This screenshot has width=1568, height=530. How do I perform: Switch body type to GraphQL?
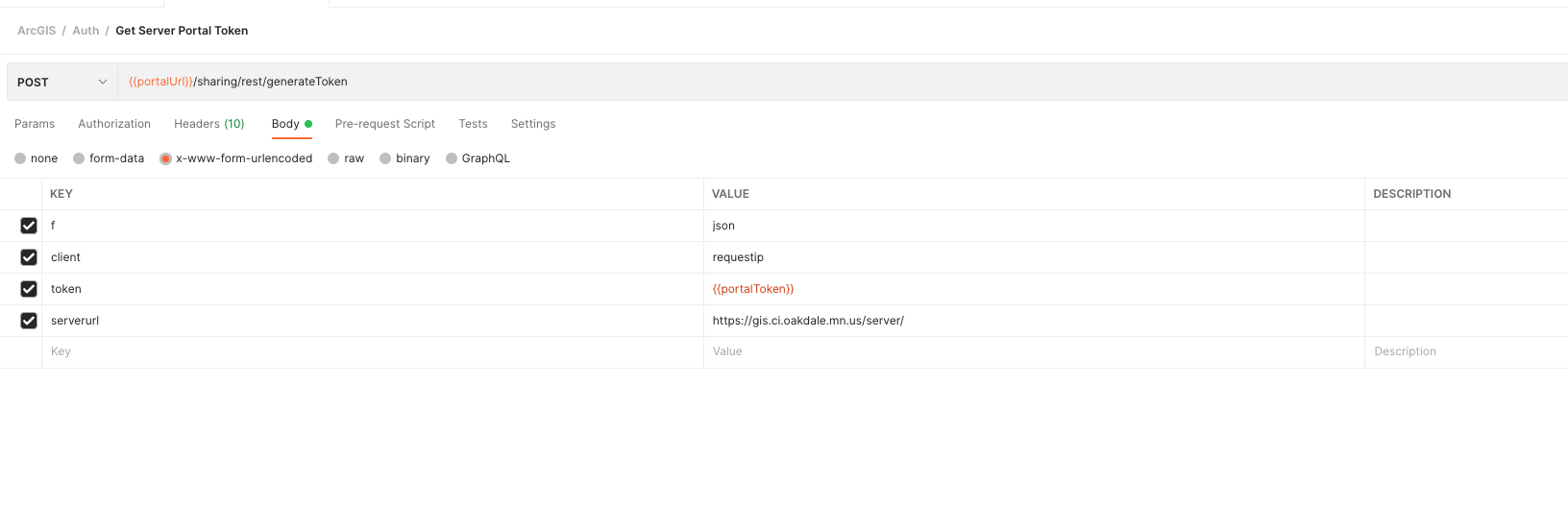(x=452, y=158)
